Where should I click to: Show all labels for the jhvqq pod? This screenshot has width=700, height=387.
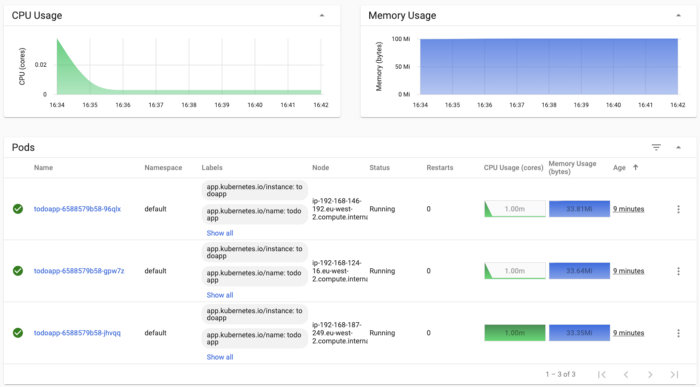220,357
